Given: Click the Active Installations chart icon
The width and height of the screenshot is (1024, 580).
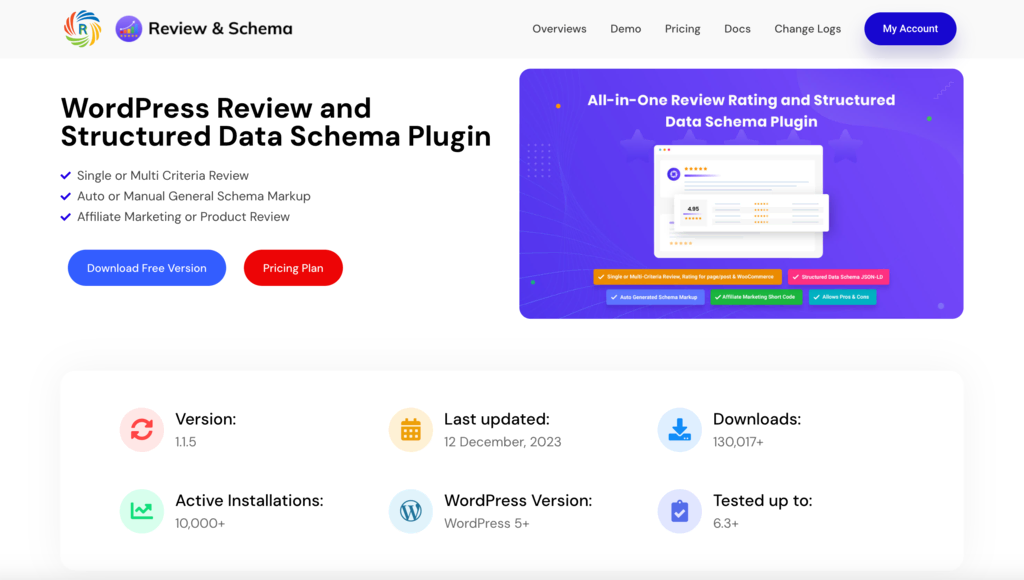Looking at the screenshot, I should point(142,511).
